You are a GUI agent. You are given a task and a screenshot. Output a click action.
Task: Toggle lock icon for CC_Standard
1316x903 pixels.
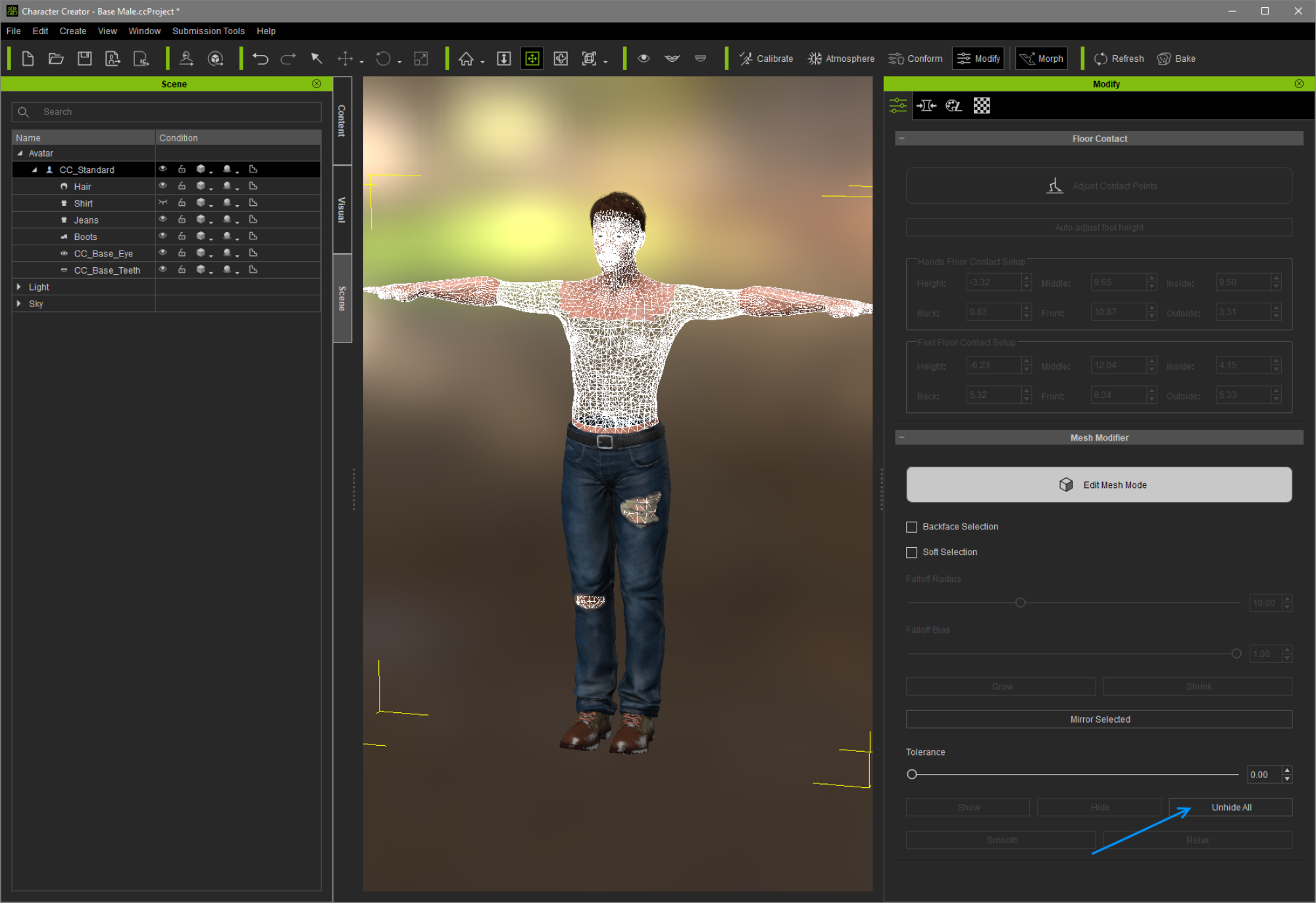(x=182, y=169)
